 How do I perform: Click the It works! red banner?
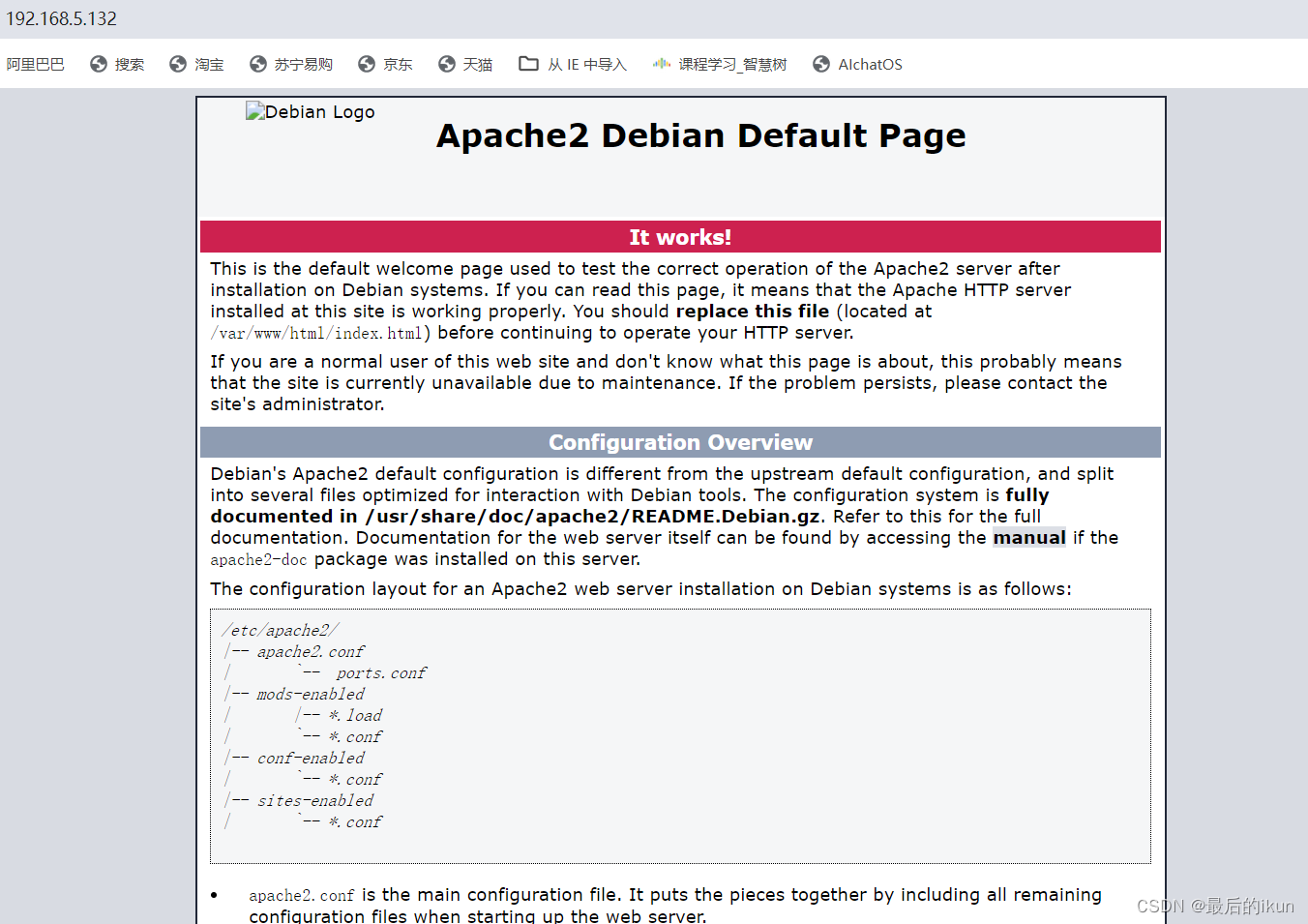[x=680, y=237]
